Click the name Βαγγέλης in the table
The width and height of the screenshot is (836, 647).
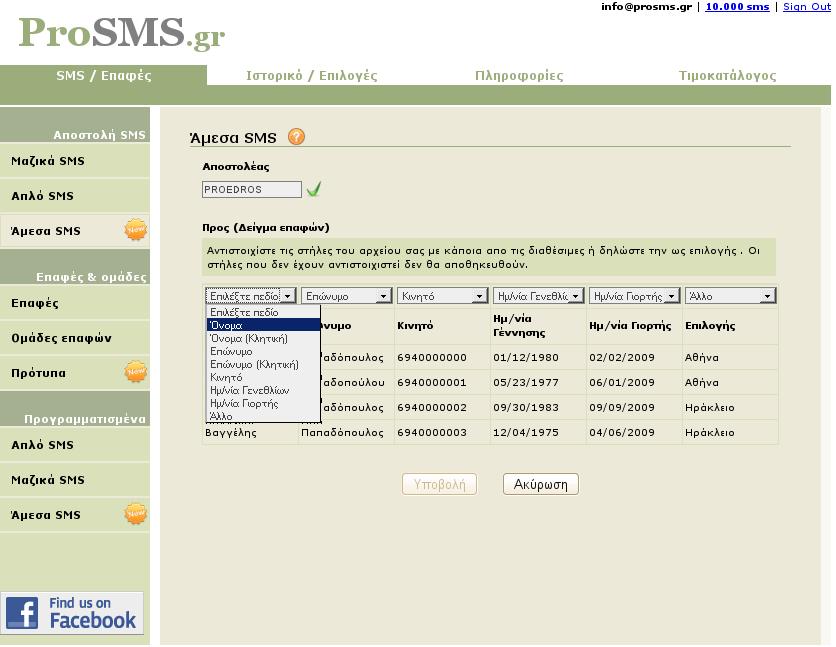pyautogui.click(x=231, y=433)
